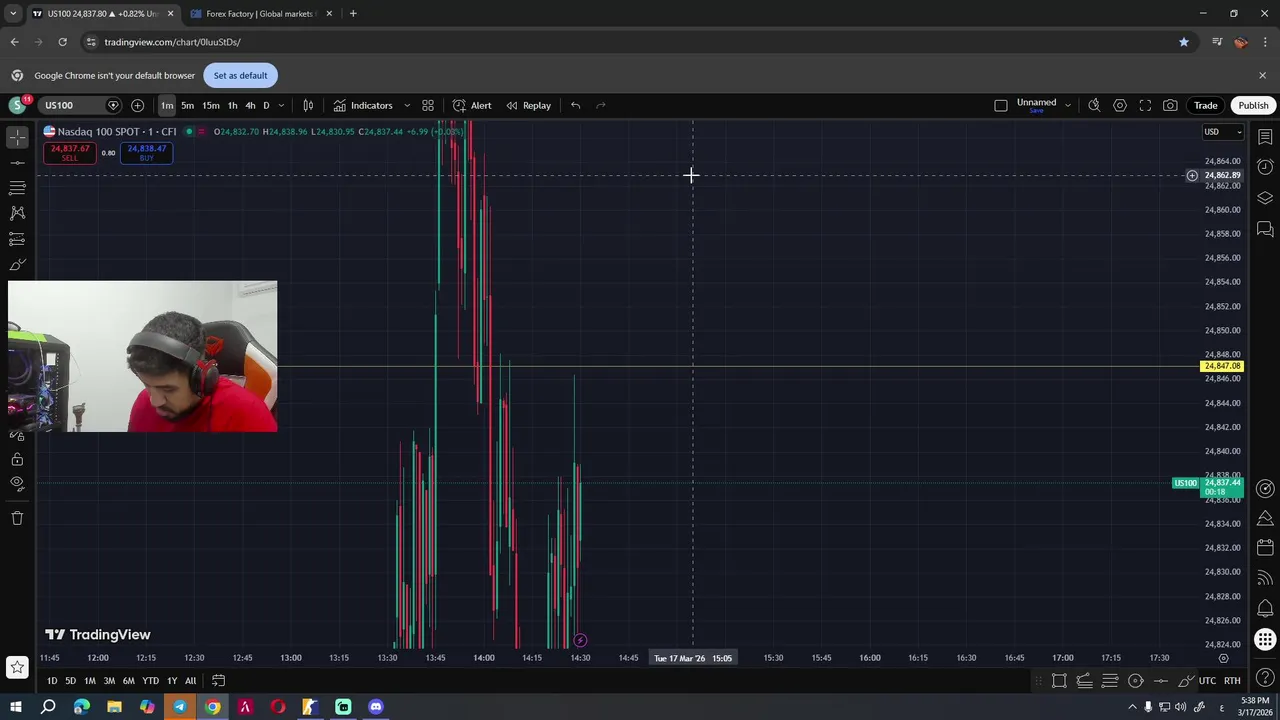The image size is (1280, 720).
Task: Open Discord from the taskbar
Action: (x=376, y=707)
